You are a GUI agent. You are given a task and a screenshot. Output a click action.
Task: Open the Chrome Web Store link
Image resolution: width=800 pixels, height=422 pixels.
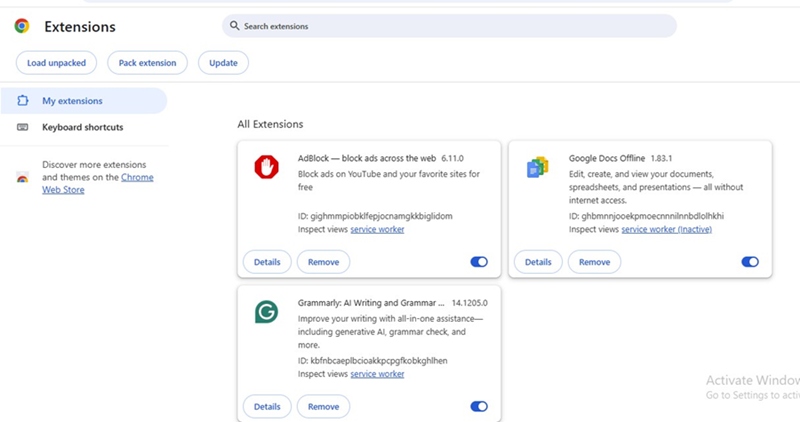98,183
